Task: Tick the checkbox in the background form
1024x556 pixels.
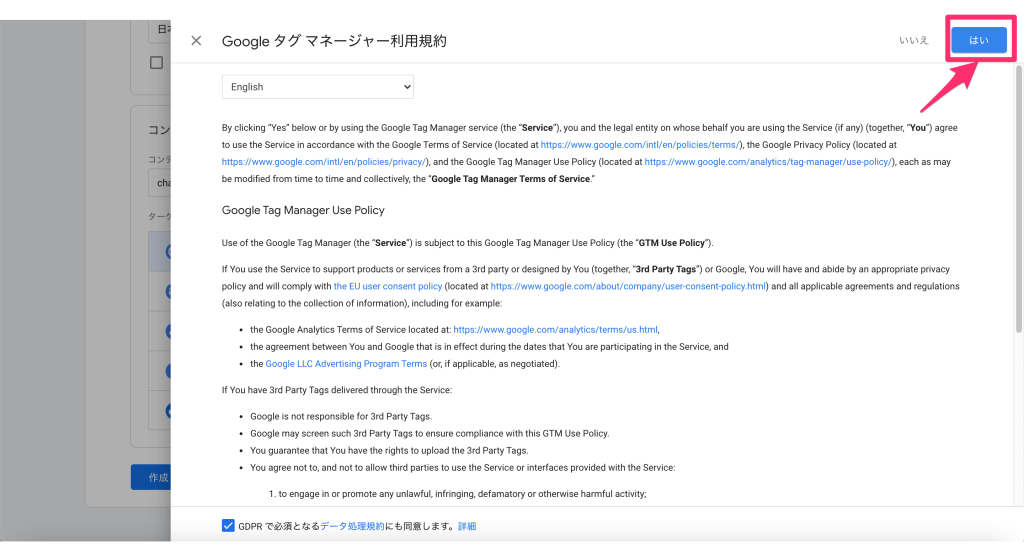Action: click(x=157, y=63)
